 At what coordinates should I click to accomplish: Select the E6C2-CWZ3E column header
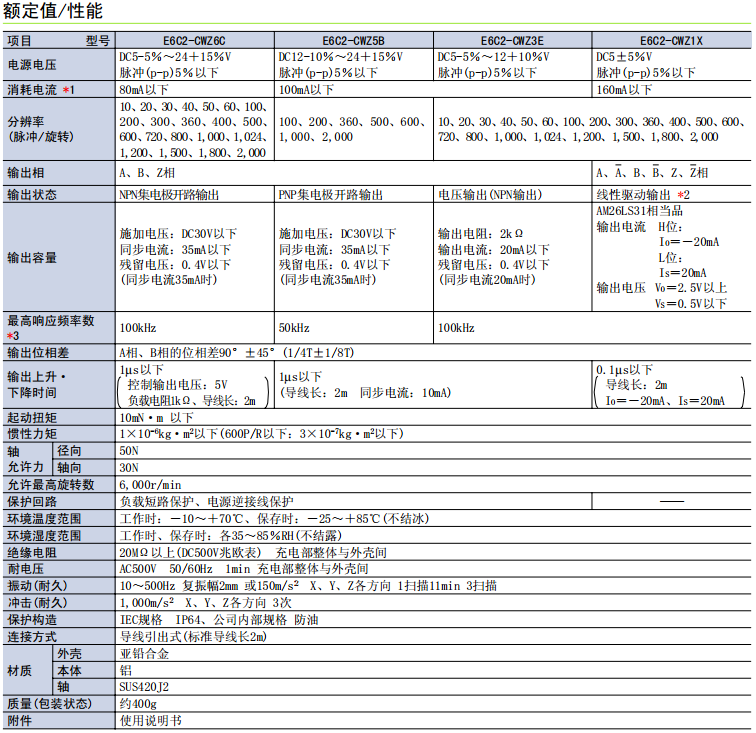[512, 41]
